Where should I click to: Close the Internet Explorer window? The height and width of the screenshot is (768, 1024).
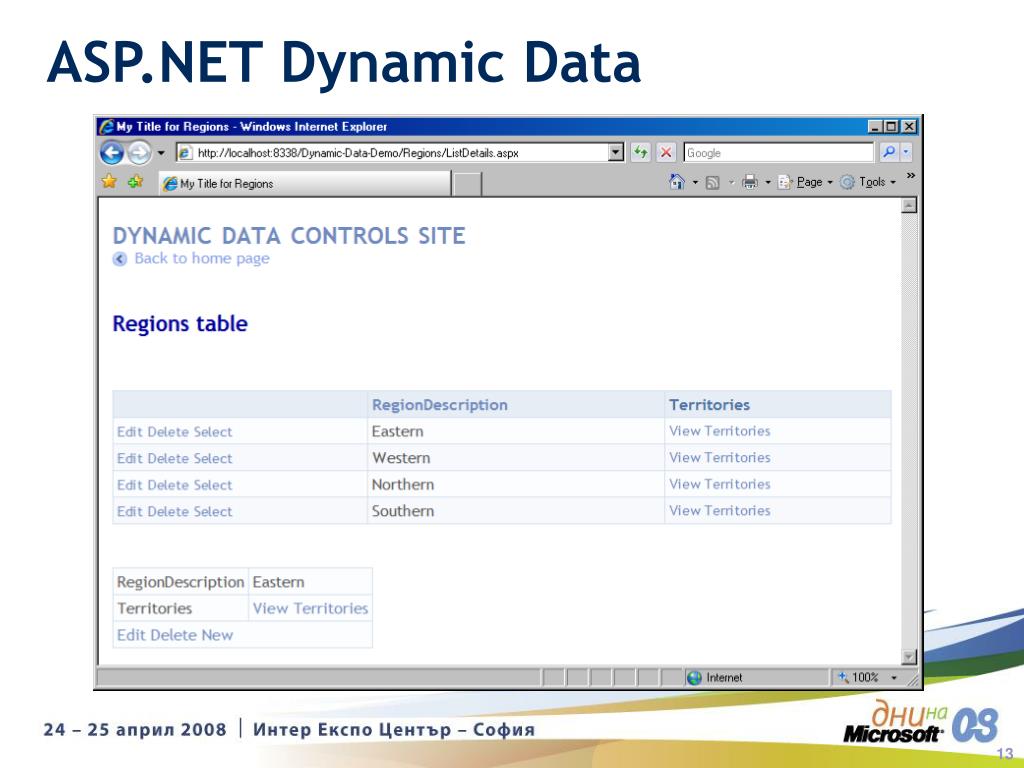coord(908,127)
